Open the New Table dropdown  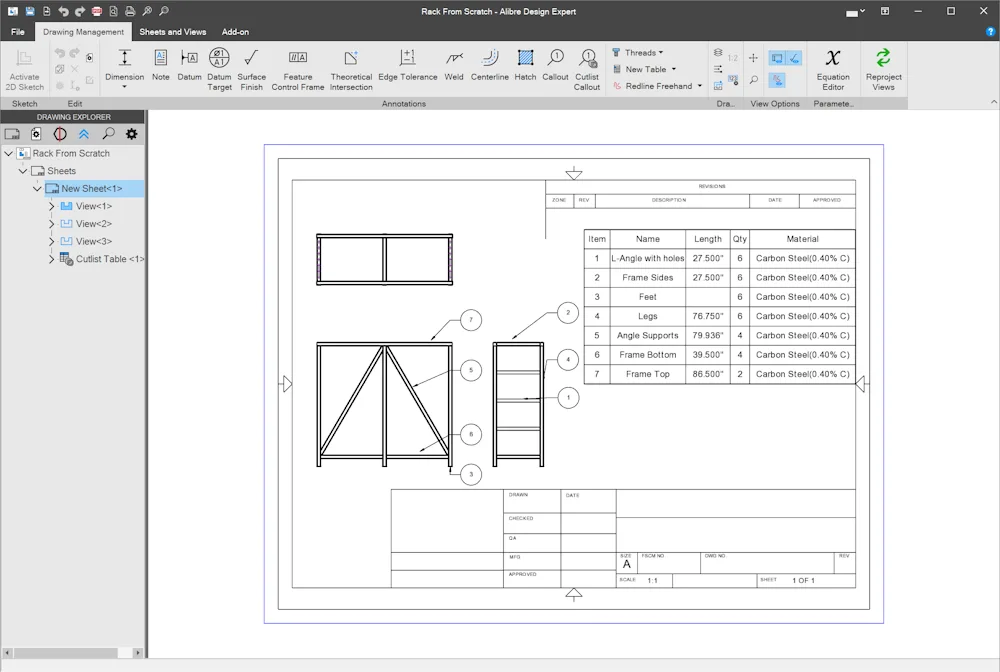tap(644, 69)
